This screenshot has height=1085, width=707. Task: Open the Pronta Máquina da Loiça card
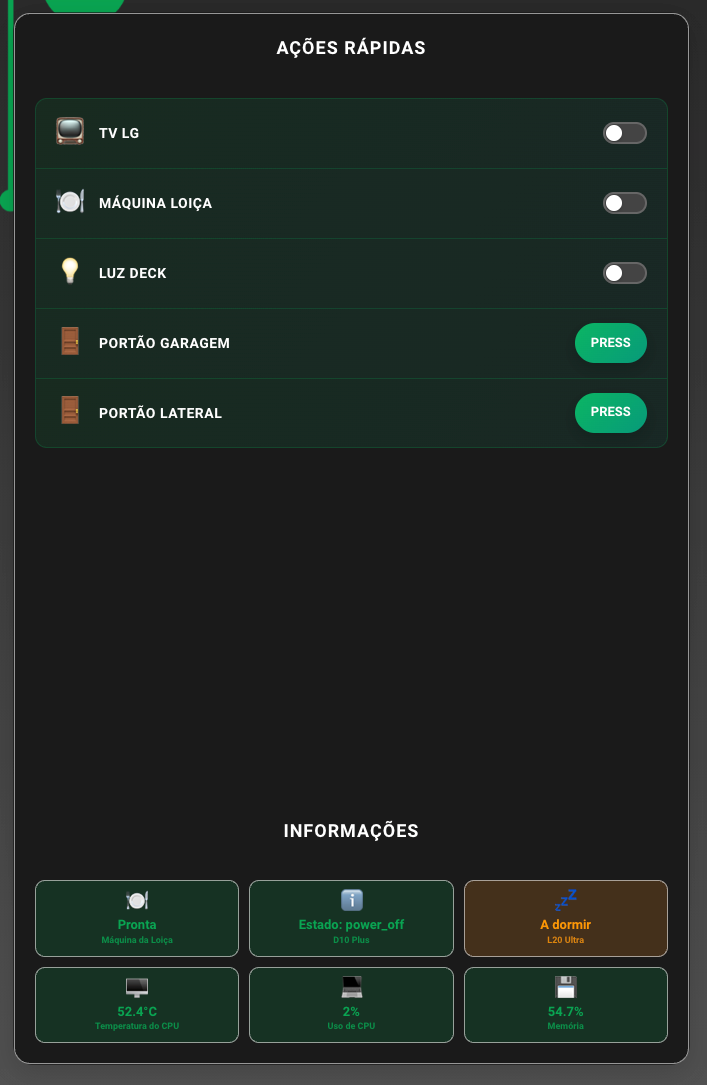tap(137, 919)
